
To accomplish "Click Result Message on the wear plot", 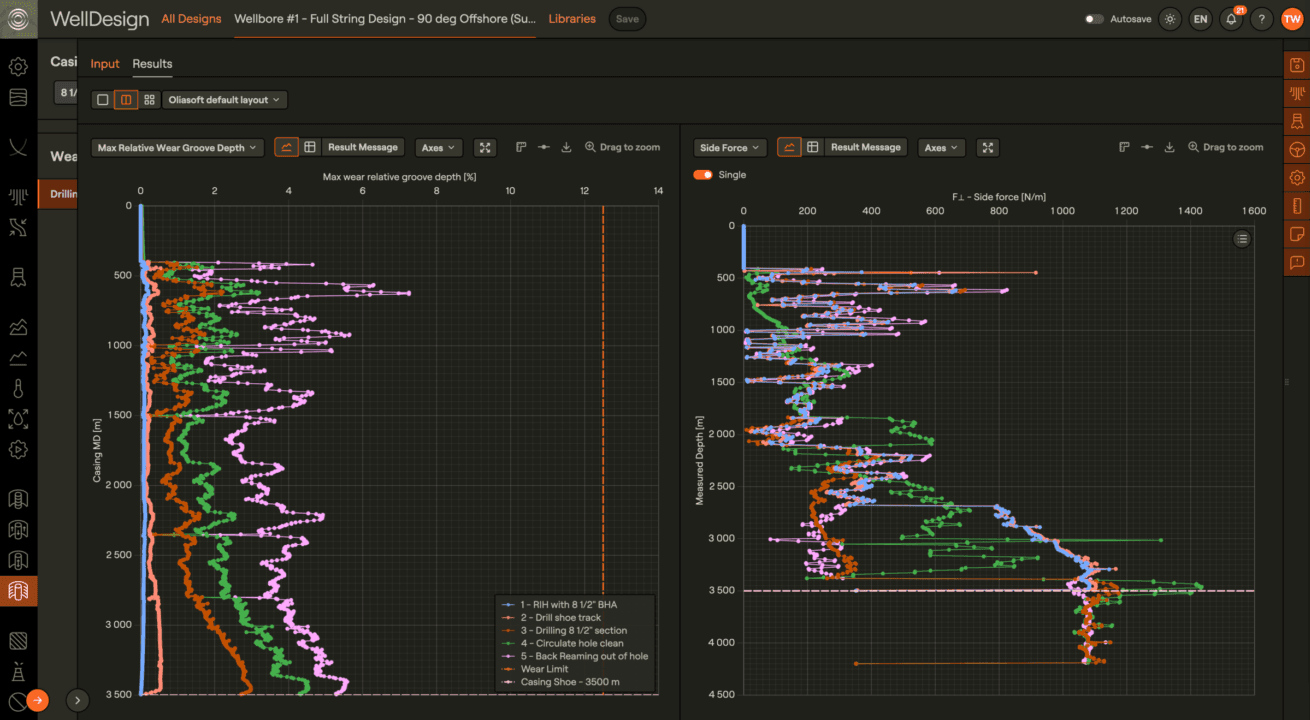I will (362, 148).
